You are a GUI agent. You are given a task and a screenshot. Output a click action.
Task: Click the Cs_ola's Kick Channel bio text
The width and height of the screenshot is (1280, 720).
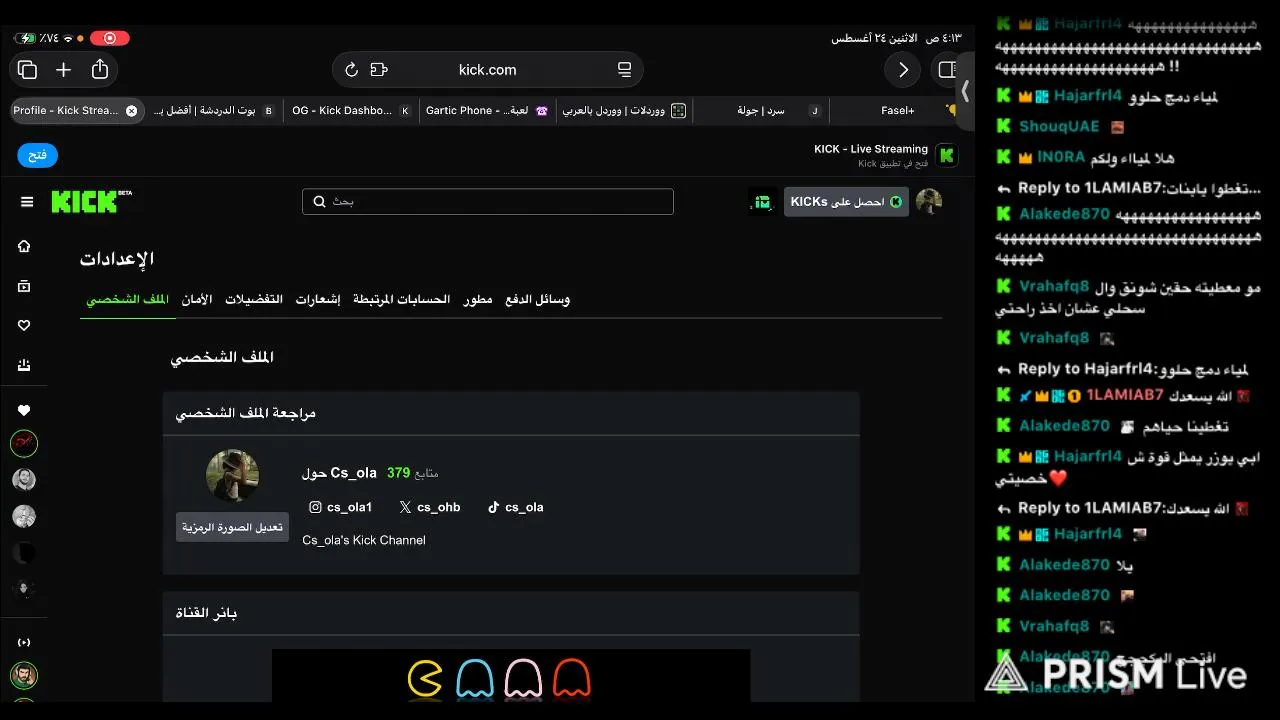(x=364, y=540)
